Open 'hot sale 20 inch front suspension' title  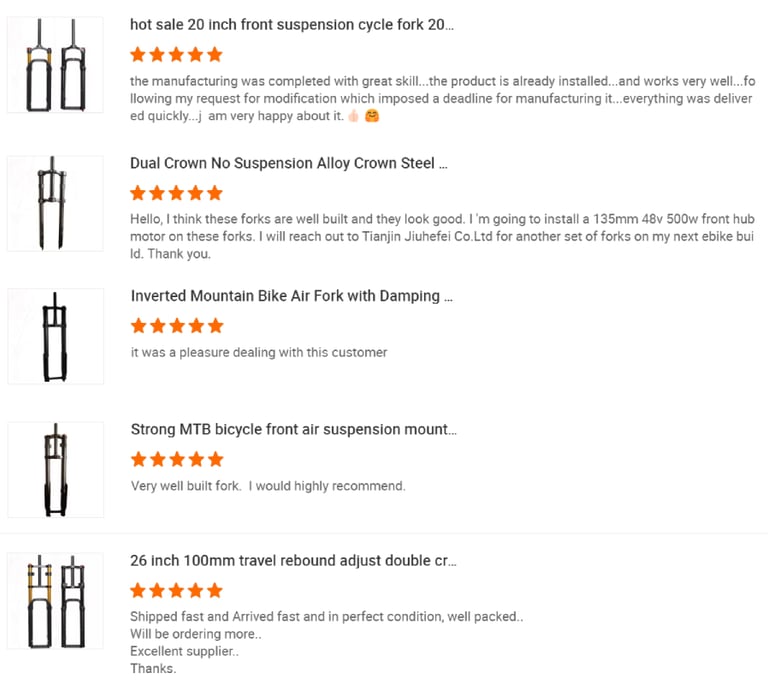click(x=292, y=24)
